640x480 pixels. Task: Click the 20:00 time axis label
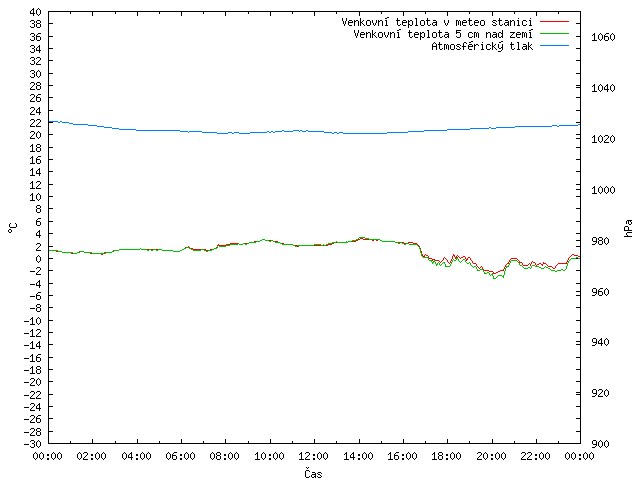coord(491,456)
